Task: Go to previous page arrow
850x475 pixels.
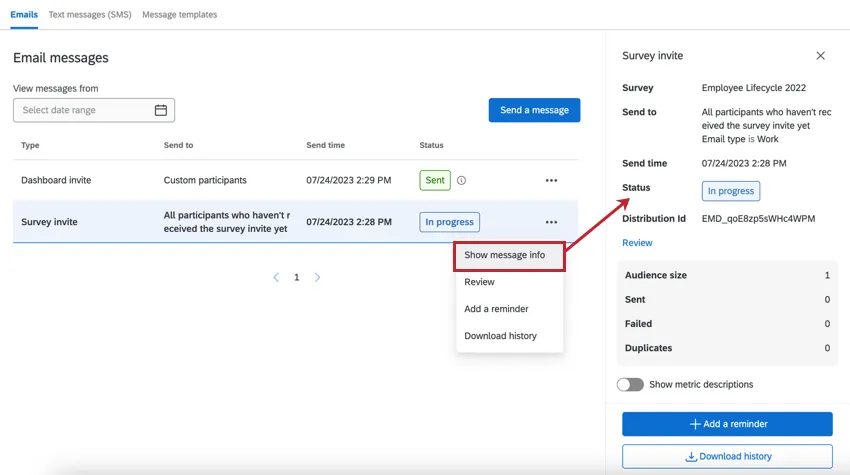Action: 276,277
